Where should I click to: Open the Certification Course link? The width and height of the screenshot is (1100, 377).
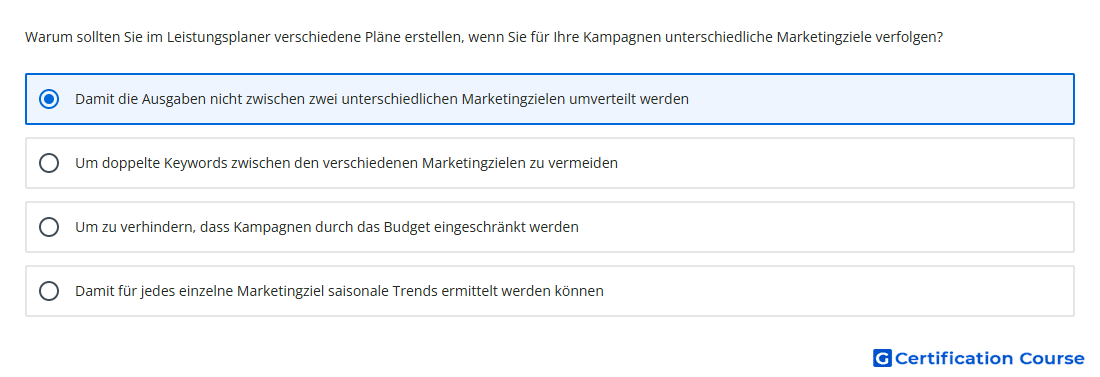point(979,358)
